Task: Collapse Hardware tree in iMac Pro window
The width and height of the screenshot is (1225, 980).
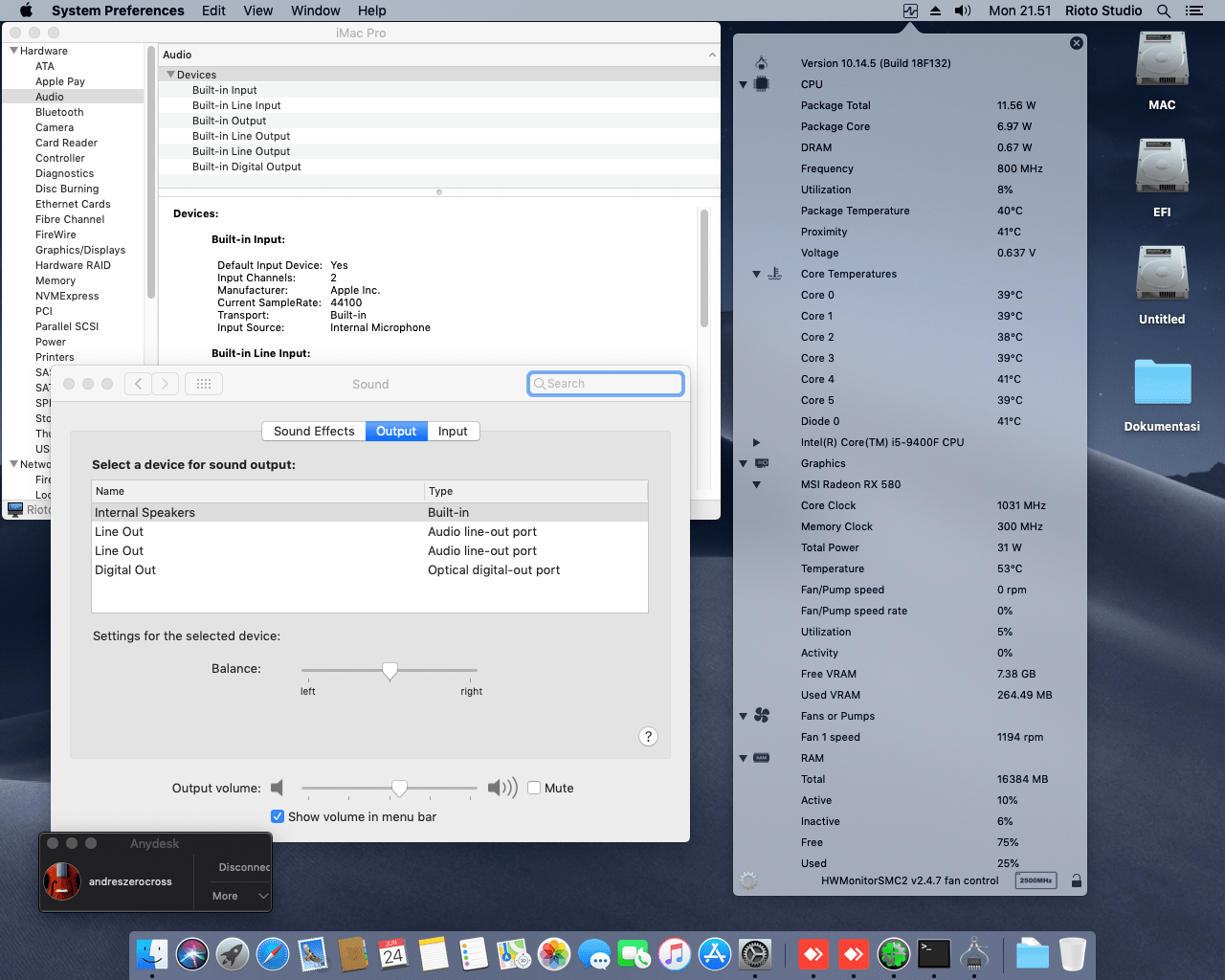Action: [x=13, y=51]
